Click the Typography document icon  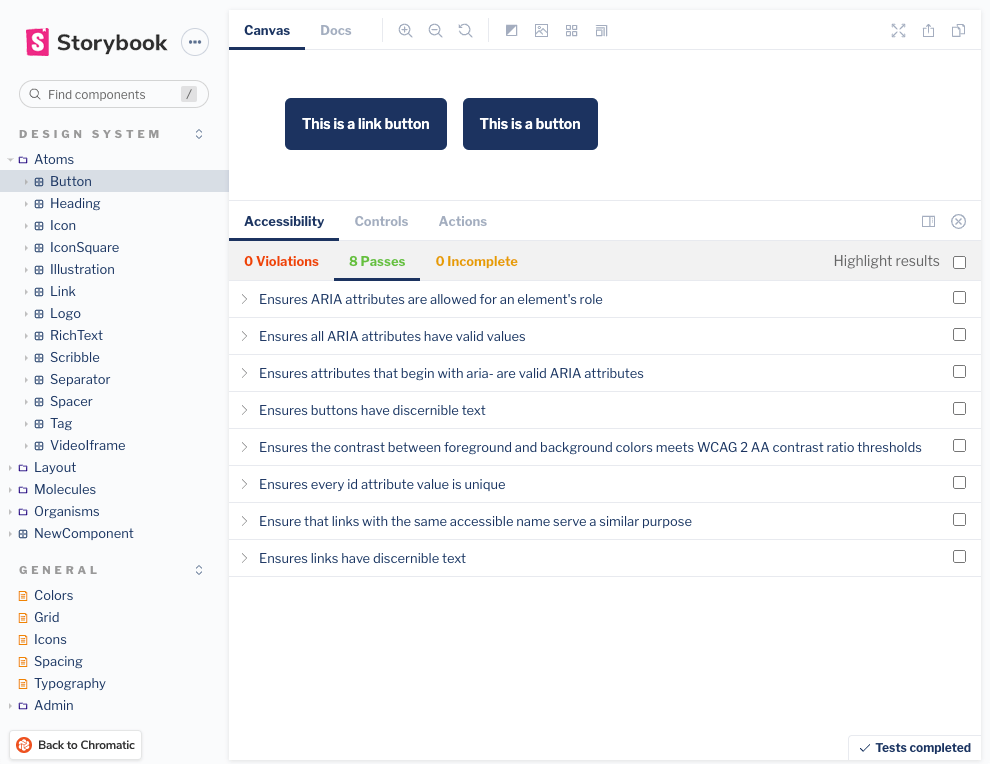tap(23, 684)
